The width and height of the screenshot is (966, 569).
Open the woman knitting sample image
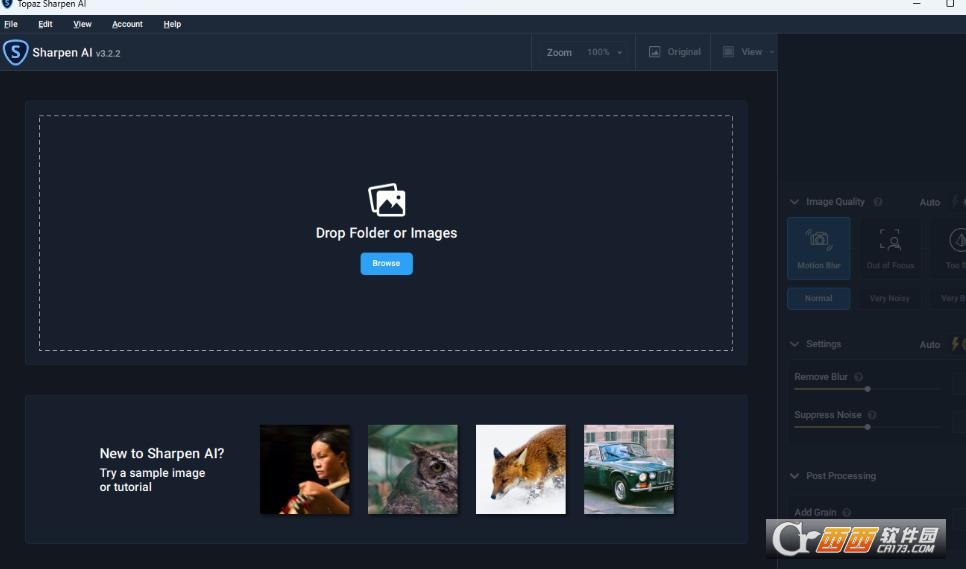click(x=305, y=469)
